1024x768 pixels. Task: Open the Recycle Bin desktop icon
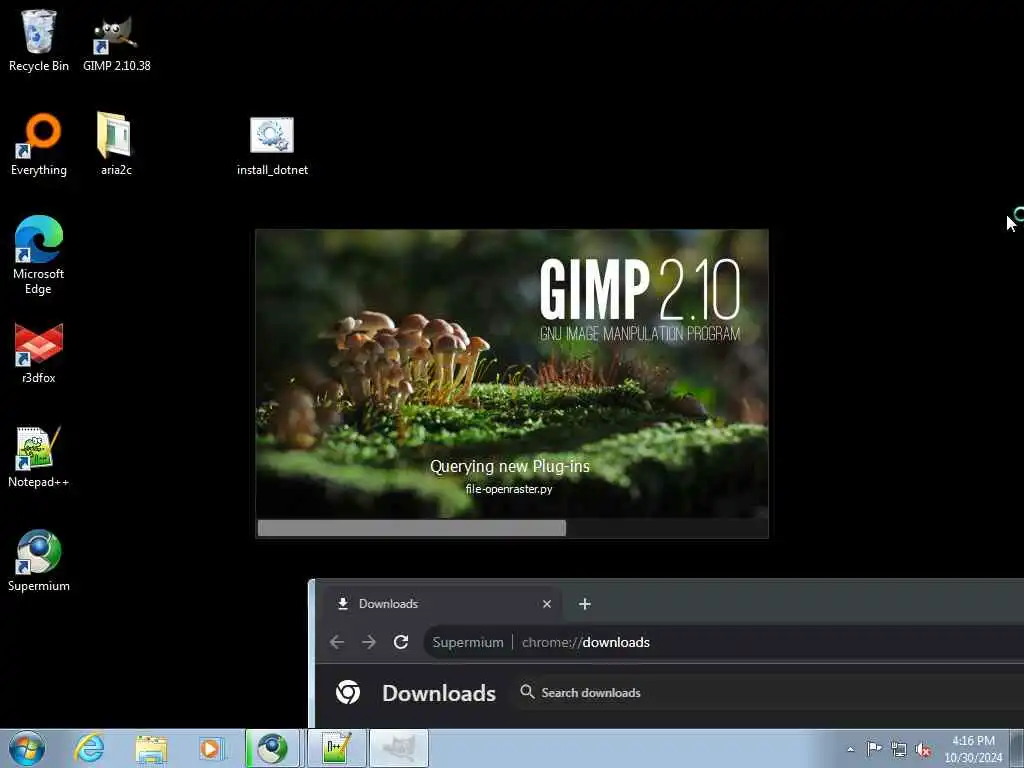tap(39, 40)
